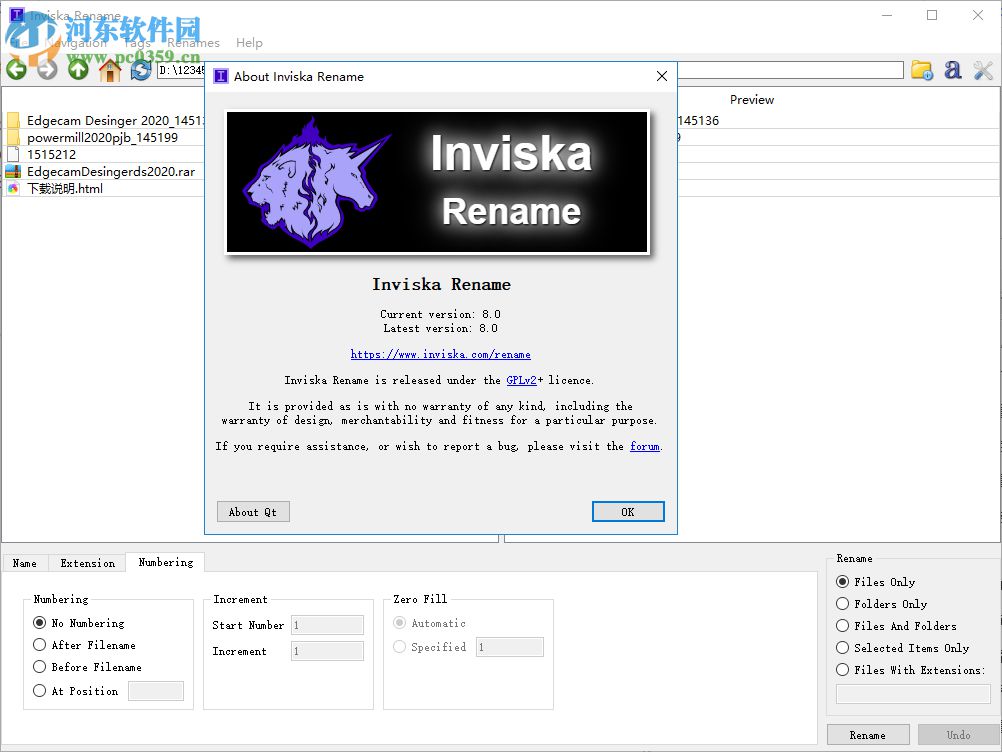Open the Help menu
The width and height of the screenshot is (1002, 752).
coord(249,43)
